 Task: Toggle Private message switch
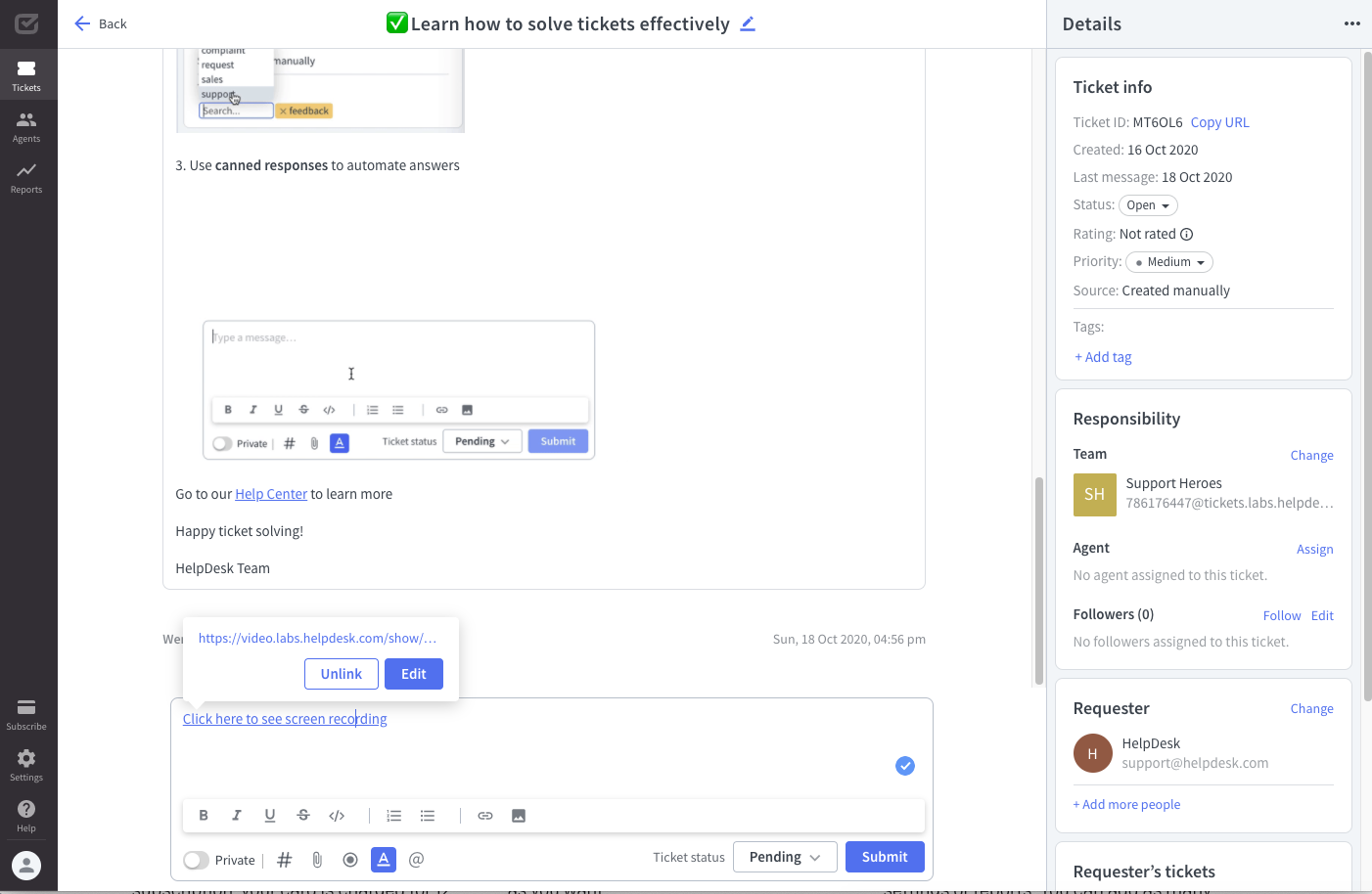coord(196,860)
